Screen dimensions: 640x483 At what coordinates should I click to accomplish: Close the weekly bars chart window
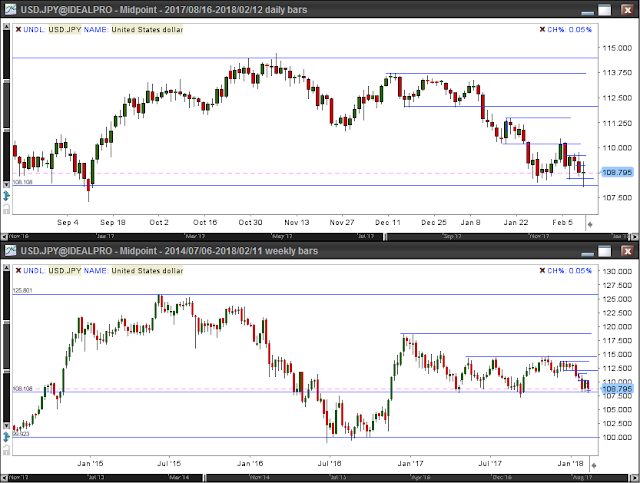(627, 251)
